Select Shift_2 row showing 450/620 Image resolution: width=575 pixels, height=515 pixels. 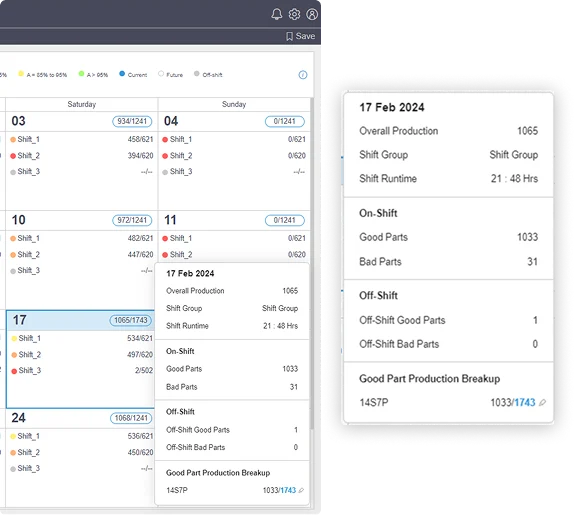(x=81, y=452)
